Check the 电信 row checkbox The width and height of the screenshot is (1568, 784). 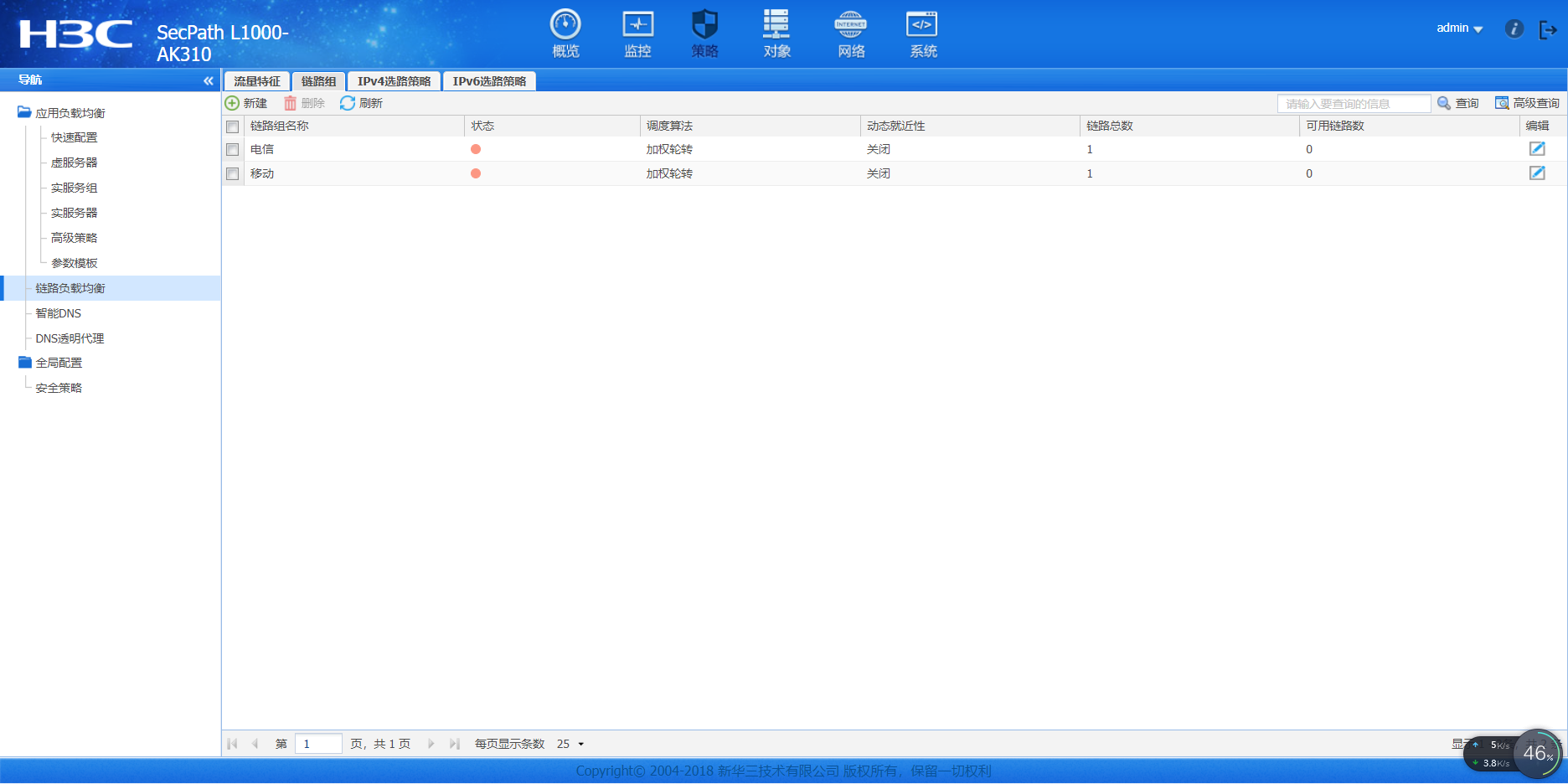233,149
